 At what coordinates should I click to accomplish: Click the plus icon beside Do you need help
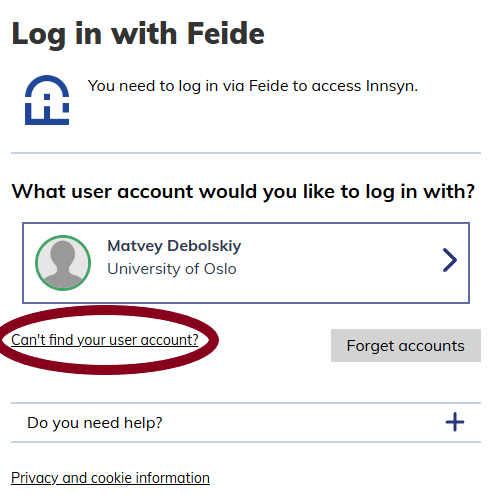coord(455,422)
